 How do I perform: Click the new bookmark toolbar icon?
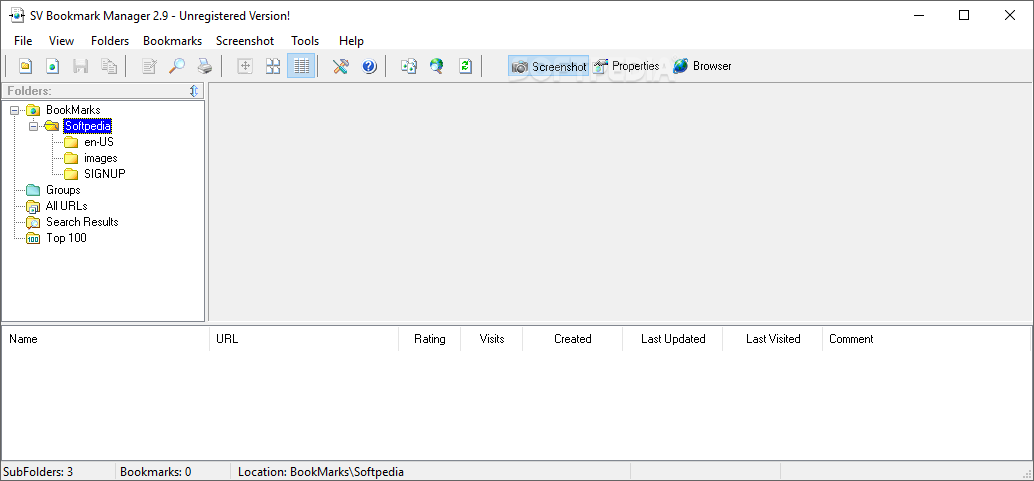click(53, 66)
